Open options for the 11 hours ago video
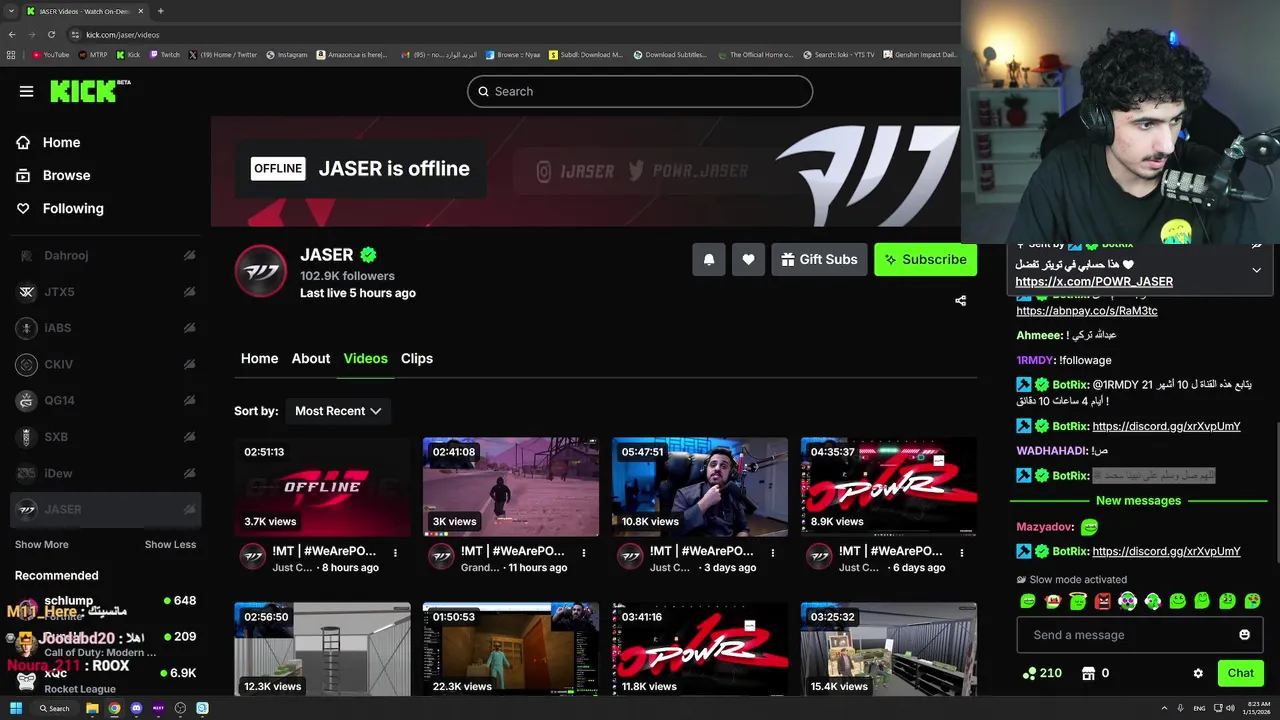 coord(584,552)
